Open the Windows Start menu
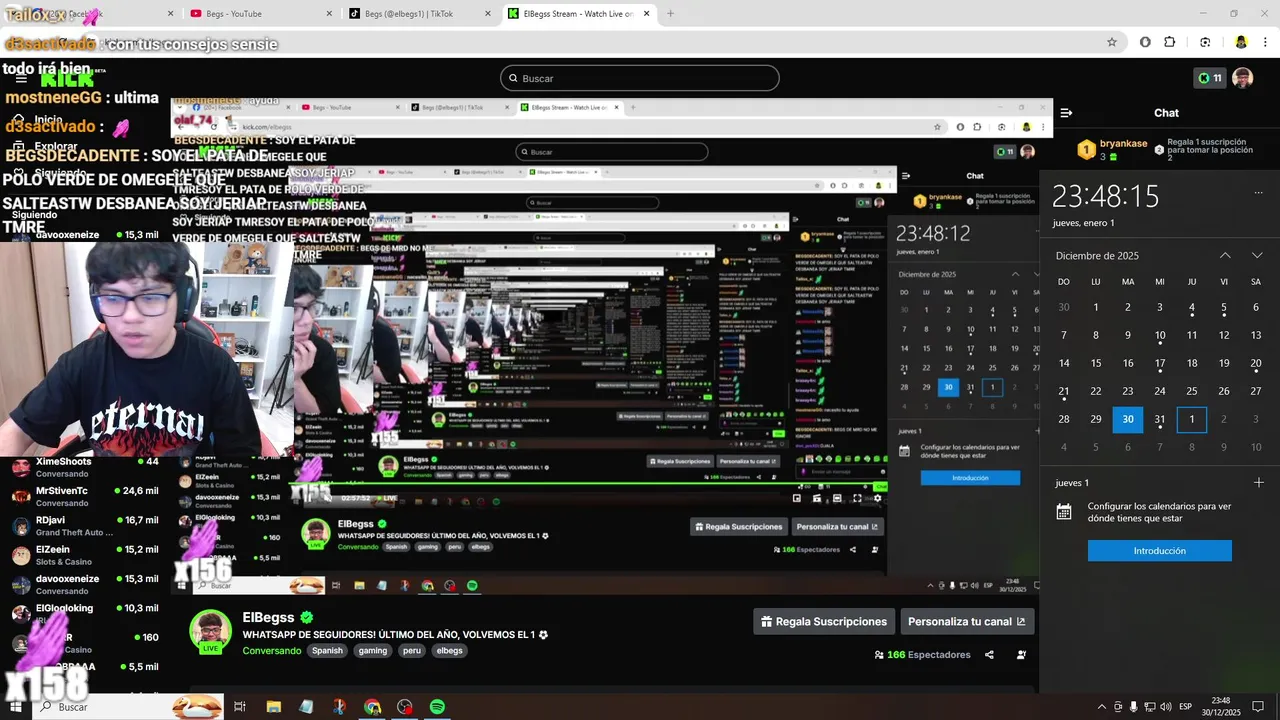1280x720 pixels. coord(14,707)
